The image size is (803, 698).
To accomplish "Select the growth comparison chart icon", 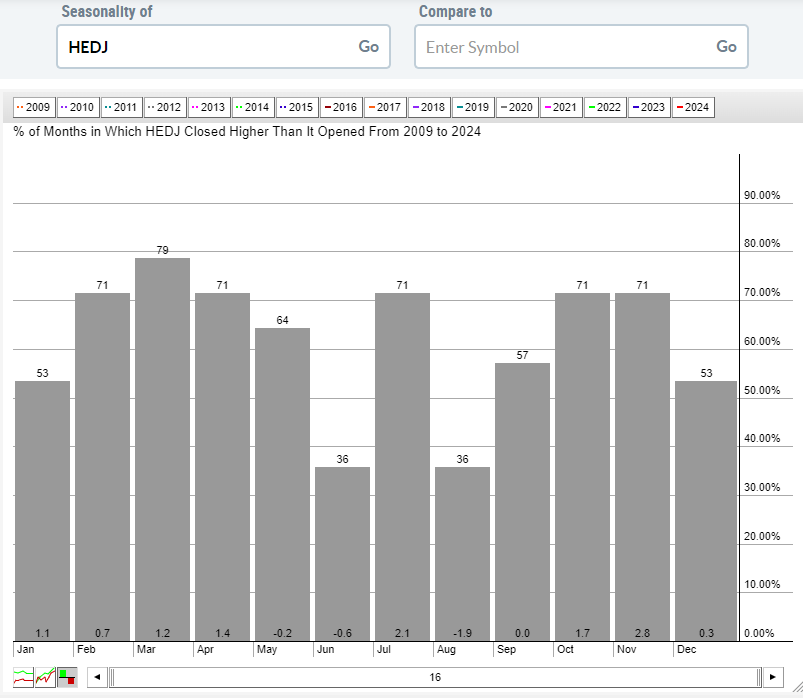I will [45, 677].
